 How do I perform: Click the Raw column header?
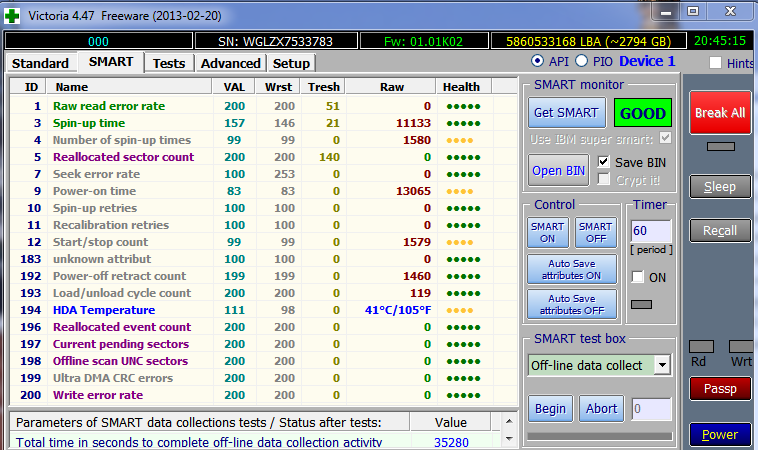[x=391, y=87]
